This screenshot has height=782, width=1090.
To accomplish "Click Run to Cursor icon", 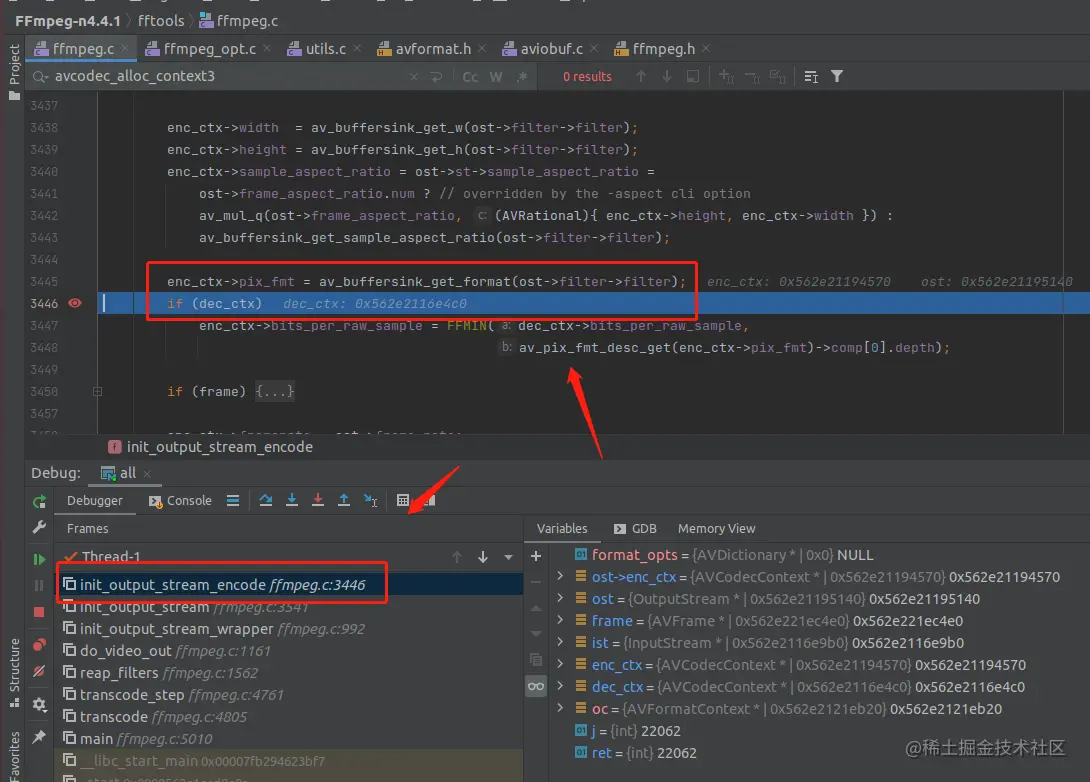I will pyautogui.click(x=371, y=500).
